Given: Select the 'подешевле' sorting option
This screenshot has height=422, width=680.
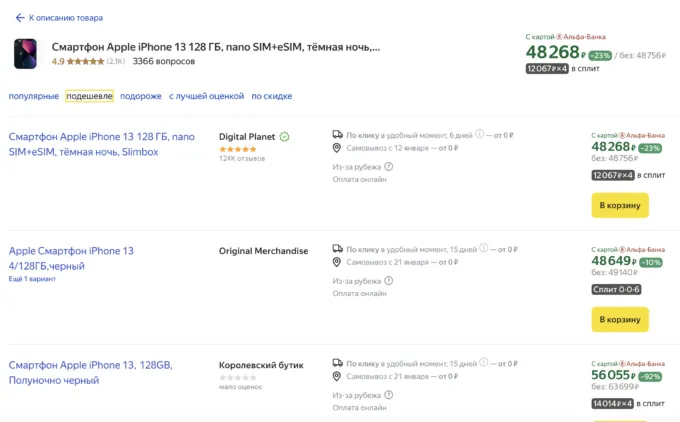Looking at the screenshot, I should pyautogui.click(x=89, y=96).
